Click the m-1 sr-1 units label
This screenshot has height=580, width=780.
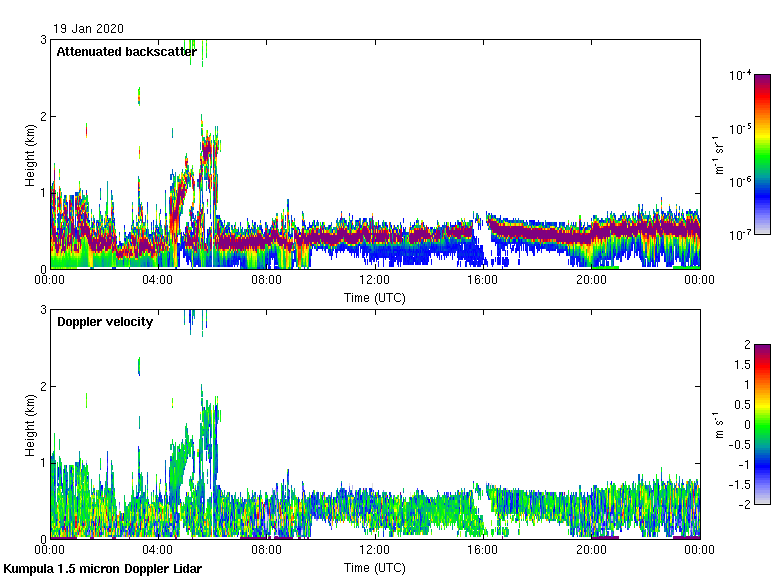point(720,155)
